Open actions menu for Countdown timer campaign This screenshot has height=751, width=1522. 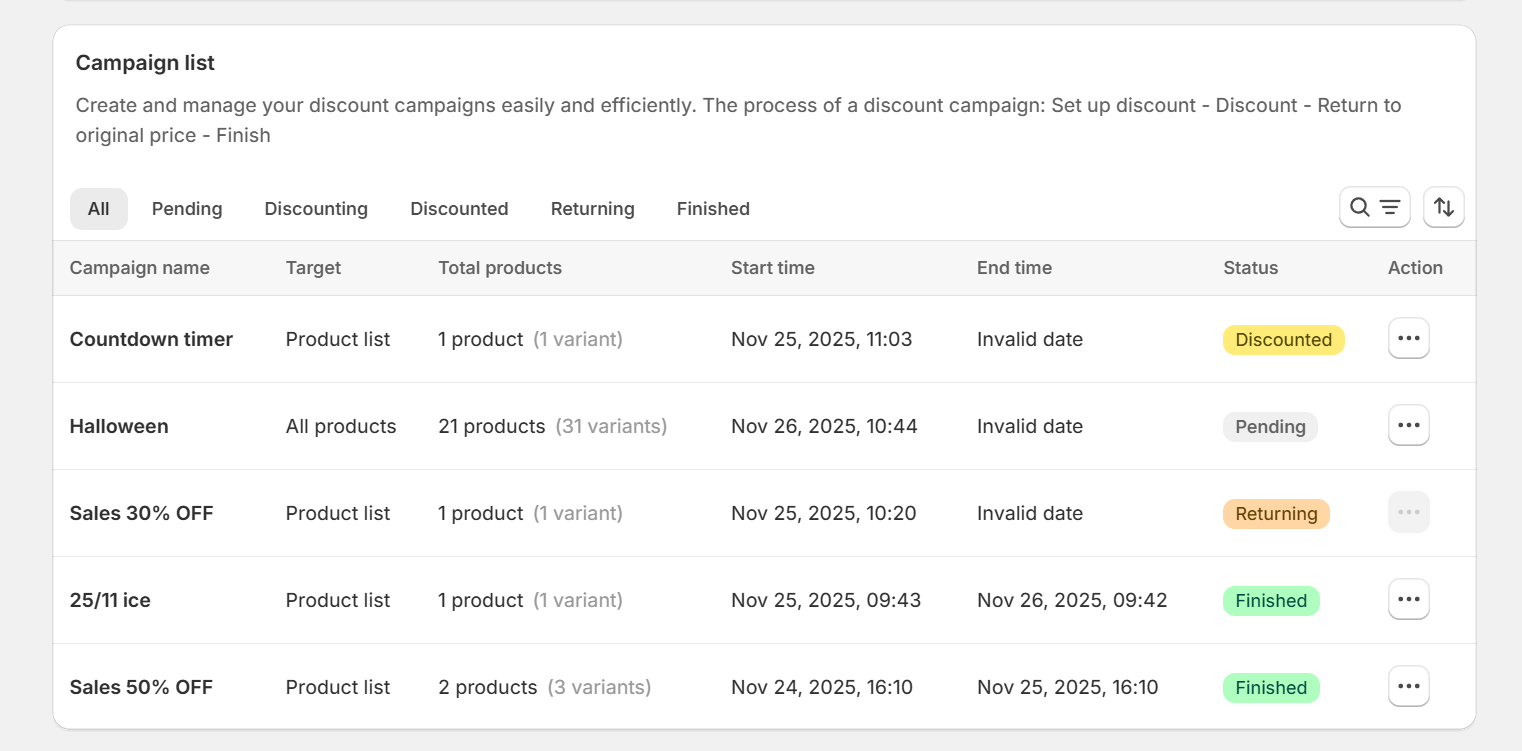point(1408,339)
